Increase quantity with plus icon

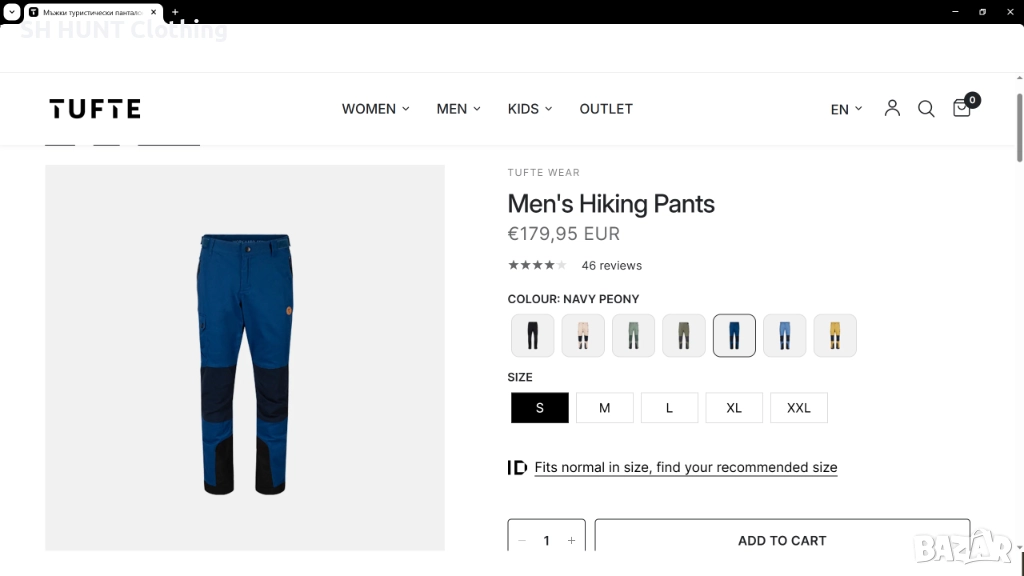571,540
